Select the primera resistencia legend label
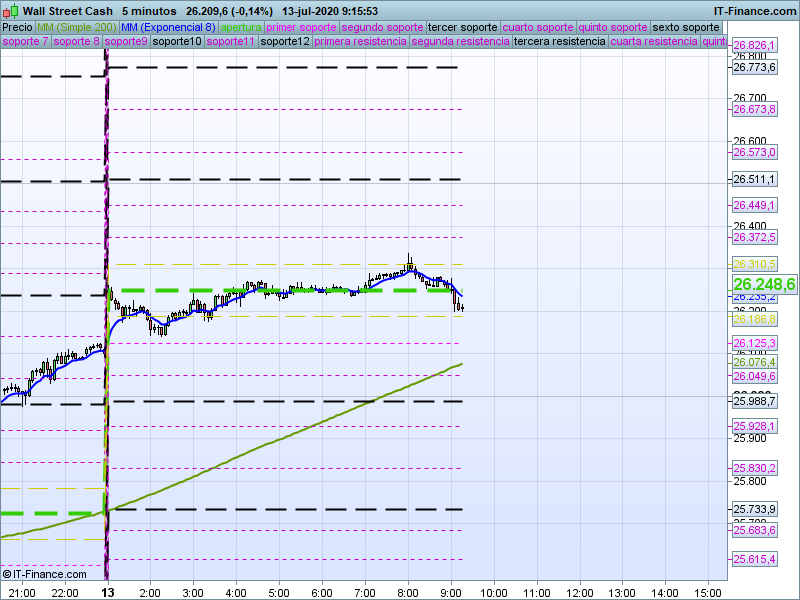Image resolution: width=800 pixels, height=600 pixels. [360, 42]
